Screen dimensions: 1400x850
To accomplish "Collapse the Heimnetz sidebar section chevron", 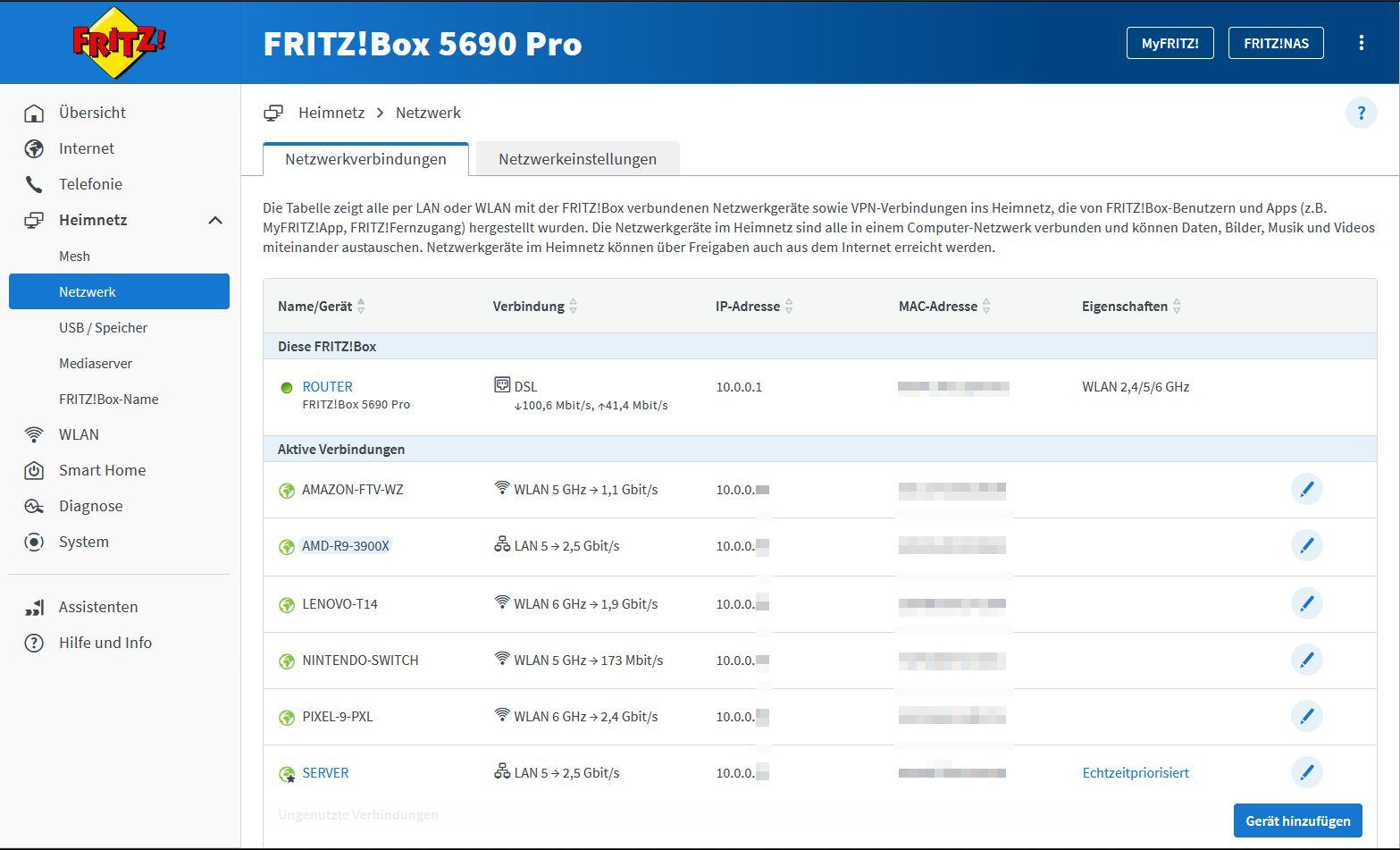I will click(x=215, y=220).
